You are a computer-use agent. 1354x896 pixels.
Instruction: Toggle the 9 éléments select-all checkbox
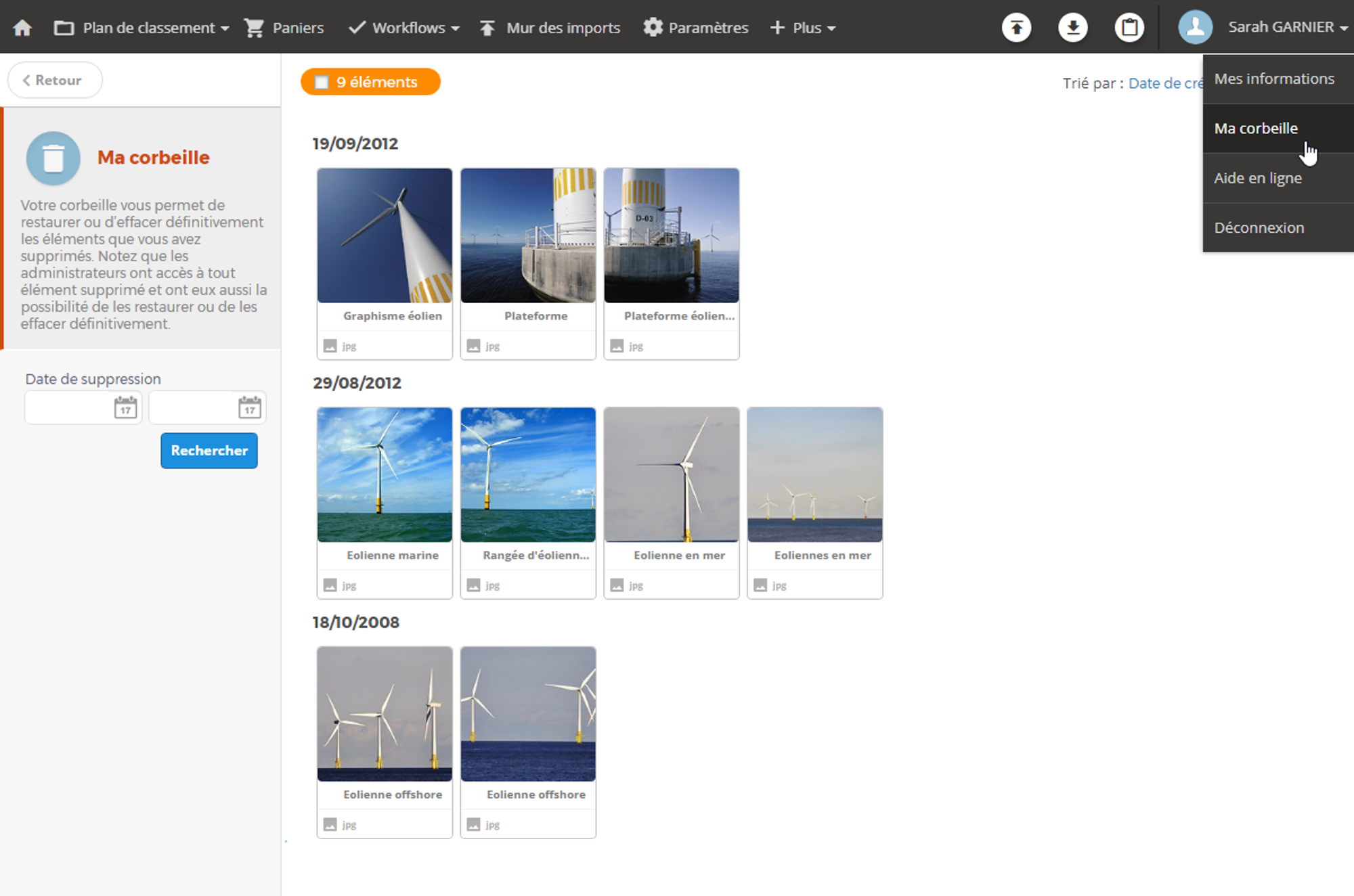(x=322, y=83)
